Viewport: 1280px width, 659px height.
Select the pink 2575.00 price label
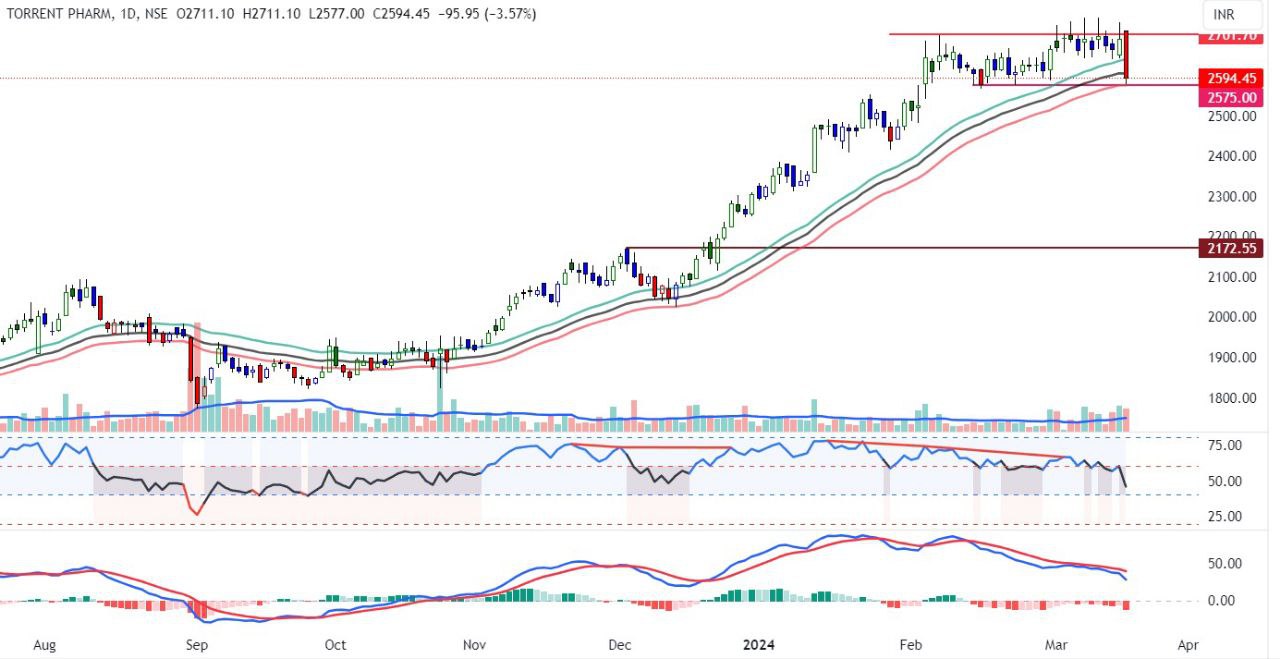[x=1231, y=97]
